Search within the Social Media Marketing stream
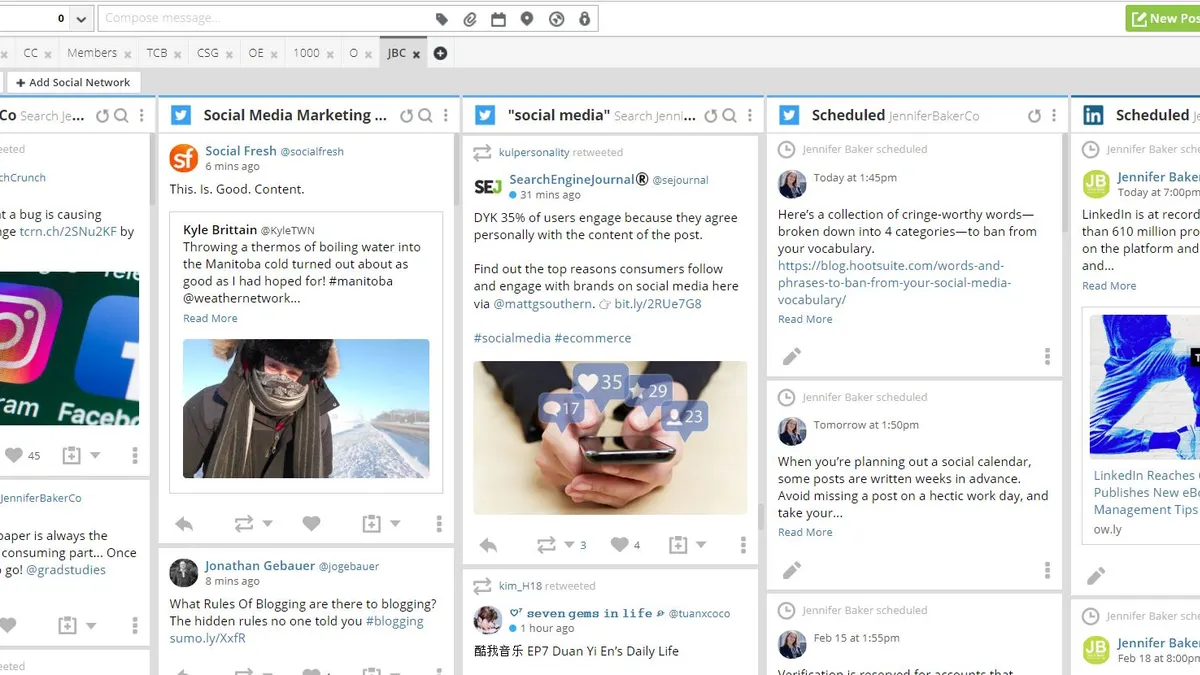Image resolution: width=1200 pixels, height=675 pixels. 425,116
